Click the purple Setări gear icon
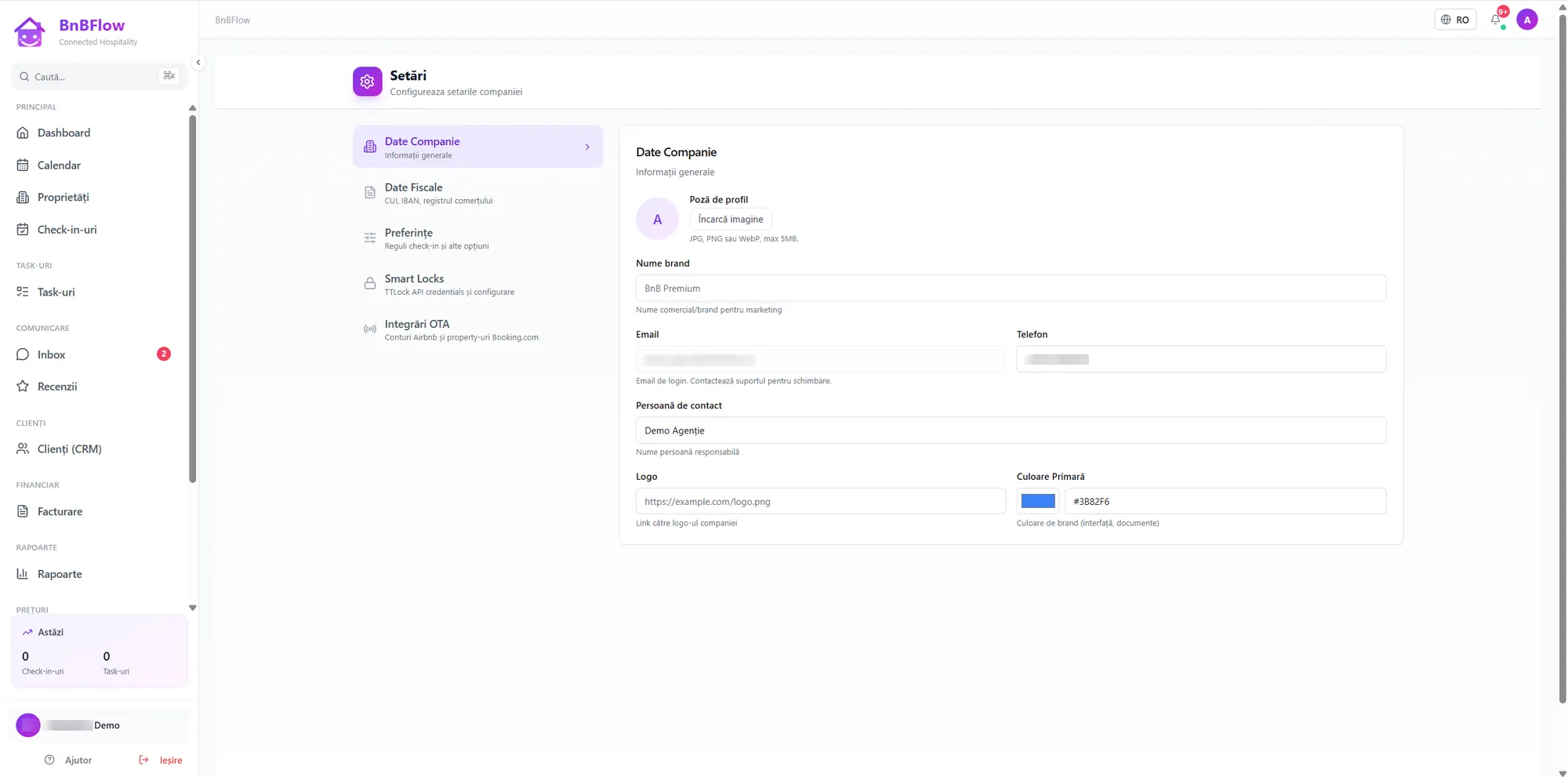 [367, 82]
